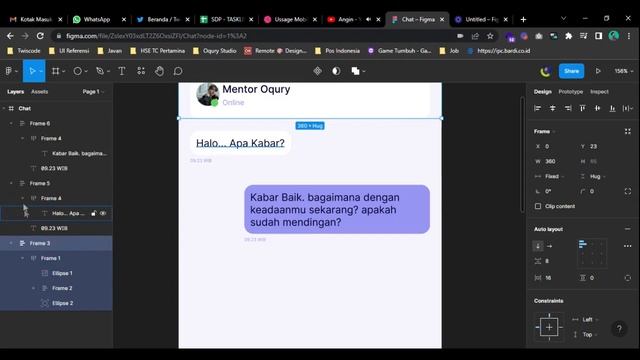Click the individual padding icon
Viewport: 640px width, 360px height.
(x=628, y=278)
